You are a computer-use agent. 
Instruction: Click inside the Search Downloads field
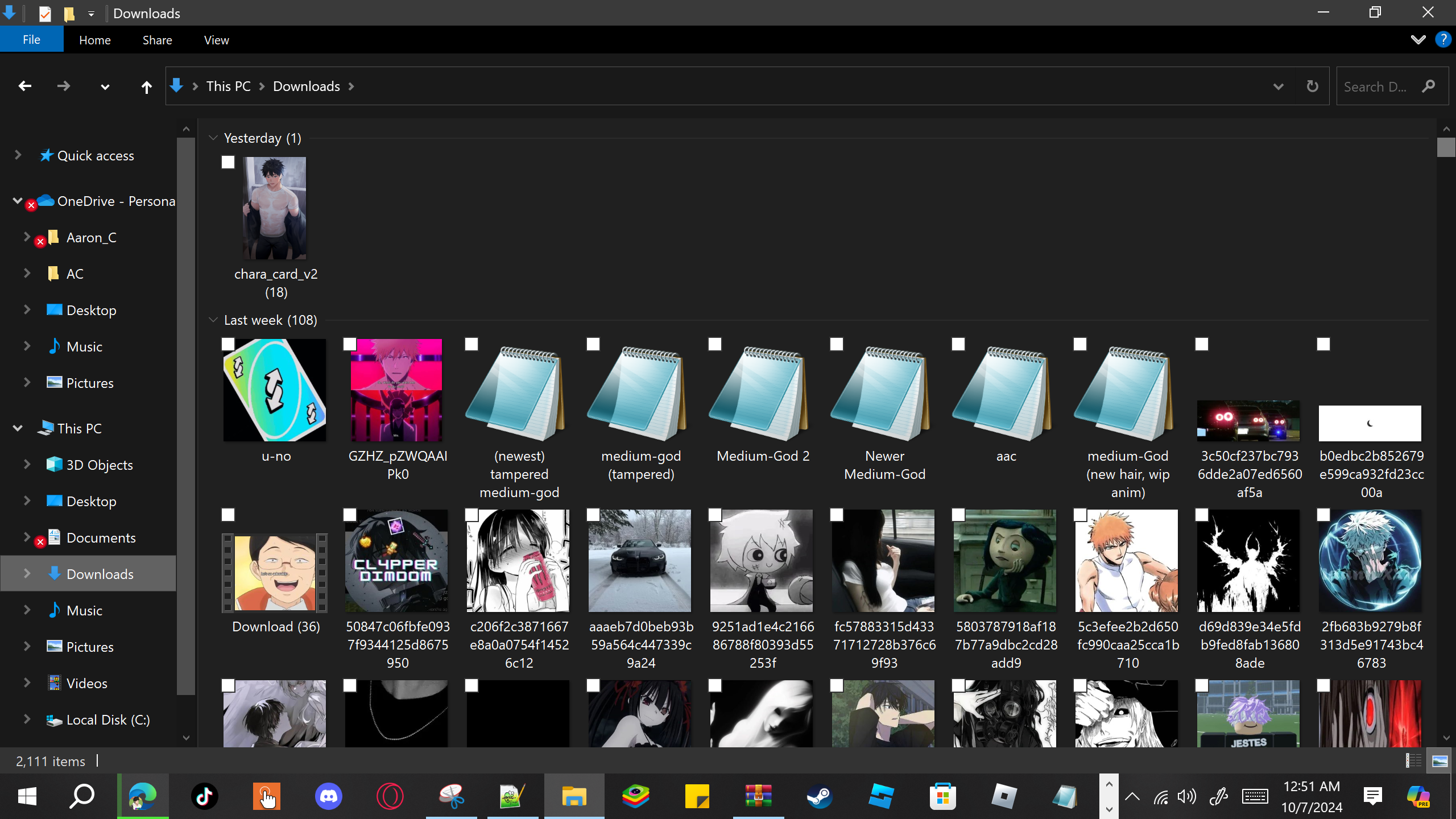pos(1376,86)
